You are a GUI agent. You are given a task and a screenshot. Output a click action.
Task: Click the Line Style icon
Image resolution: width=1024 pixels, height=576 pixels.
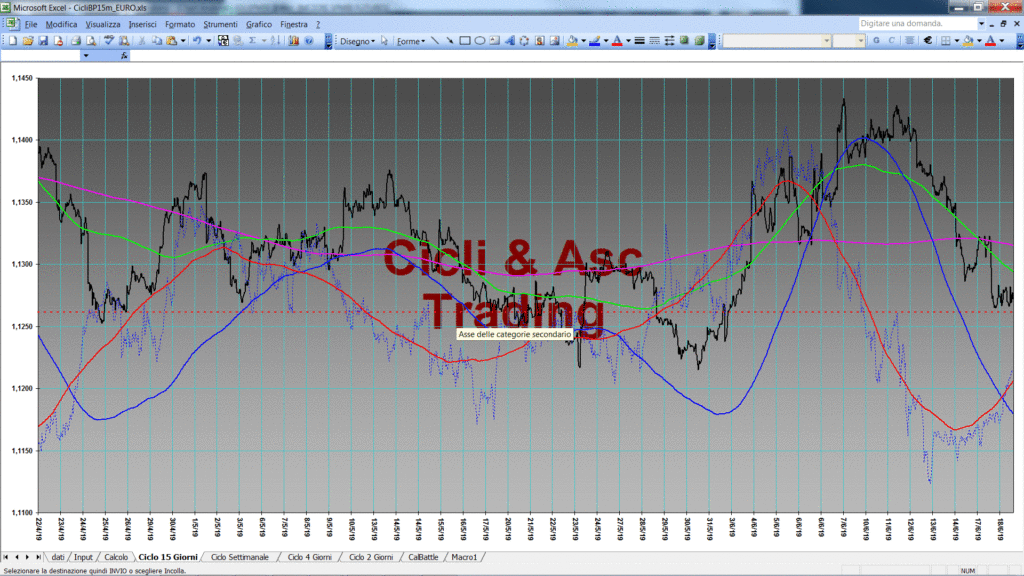[x=640, y=41]
